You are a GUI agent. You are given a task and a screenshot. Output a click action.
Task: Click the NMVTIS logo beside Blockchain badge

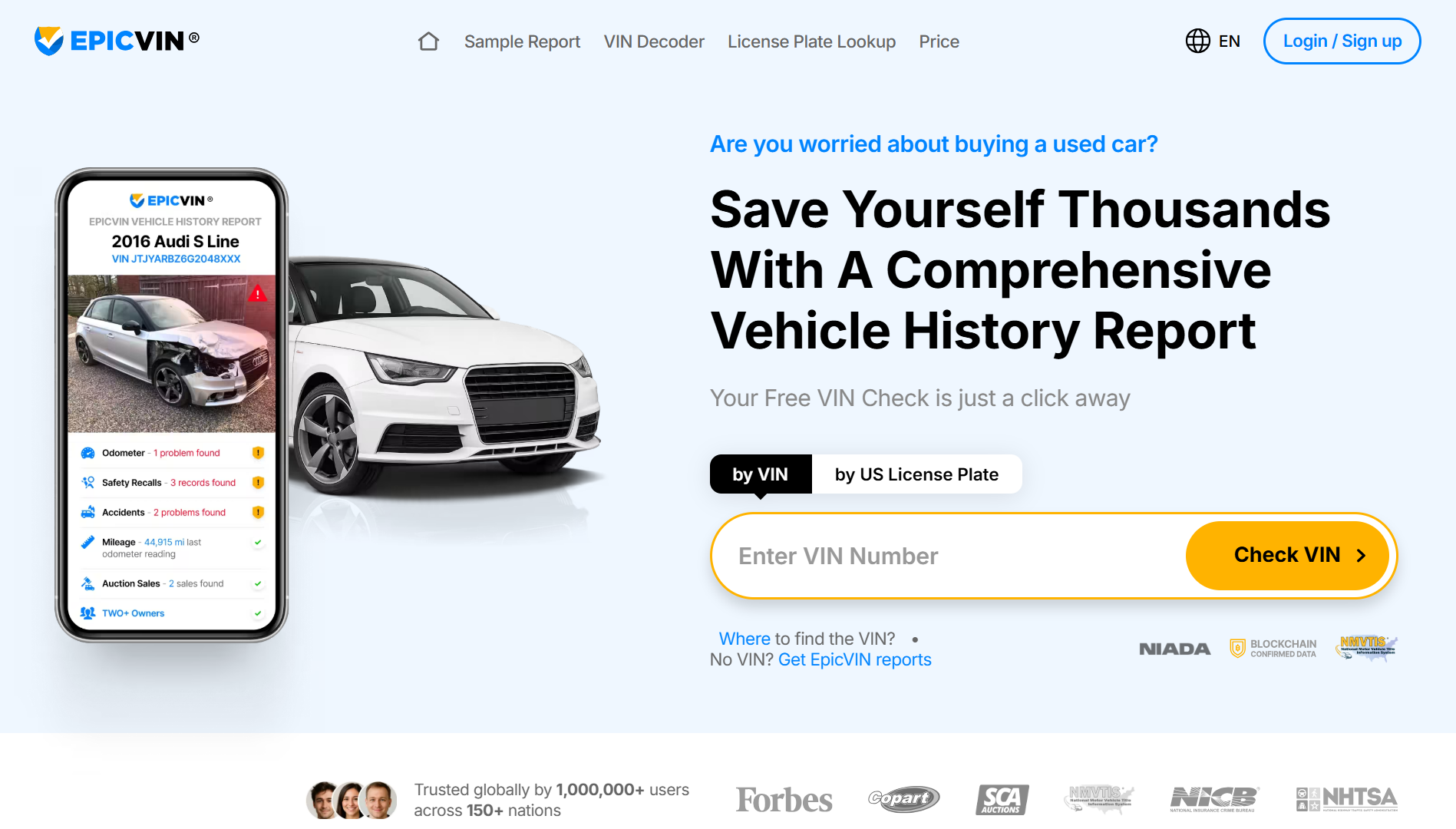coord(1367,648)
